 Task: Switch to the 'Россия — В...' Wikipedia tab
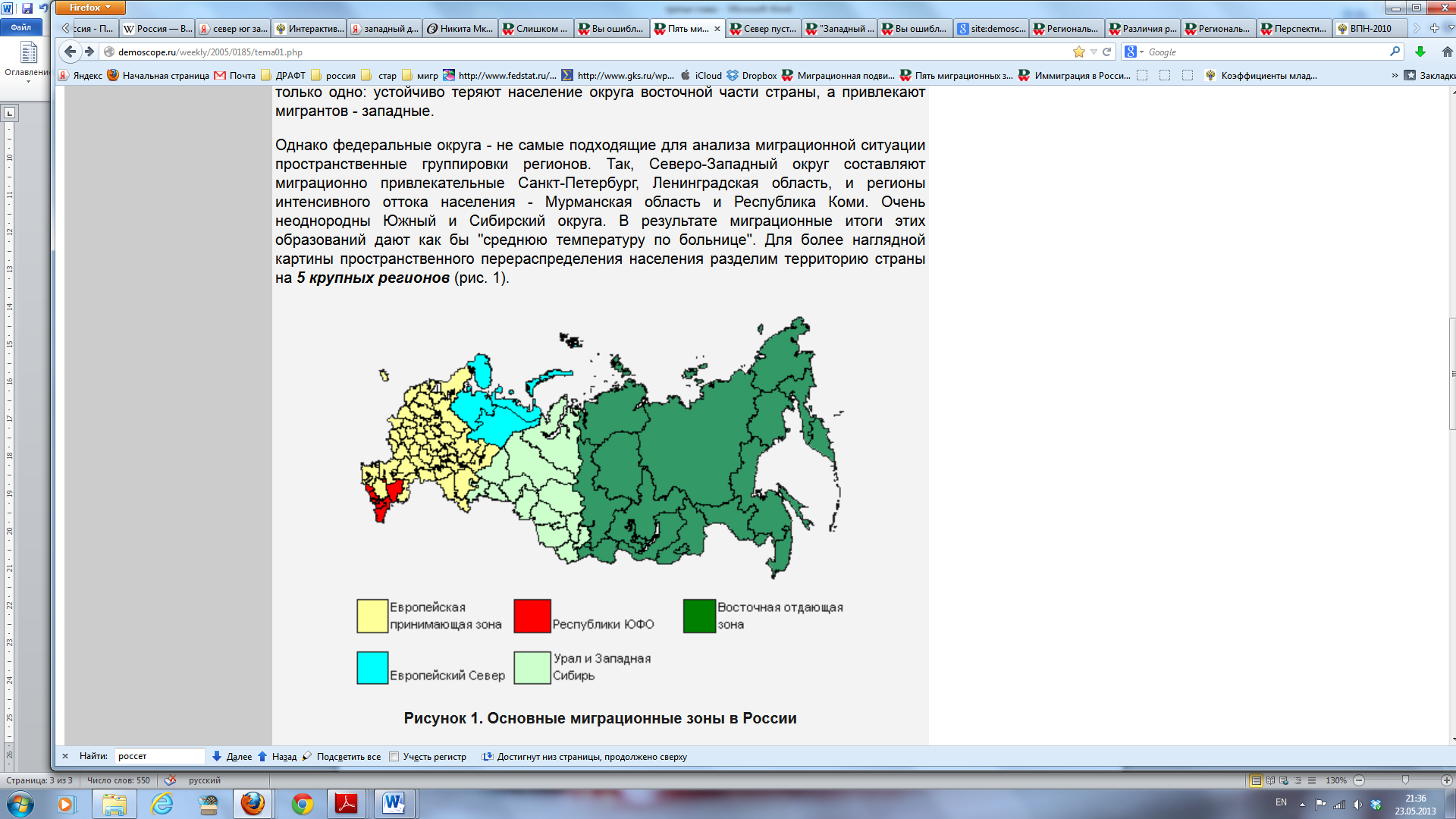158,29
